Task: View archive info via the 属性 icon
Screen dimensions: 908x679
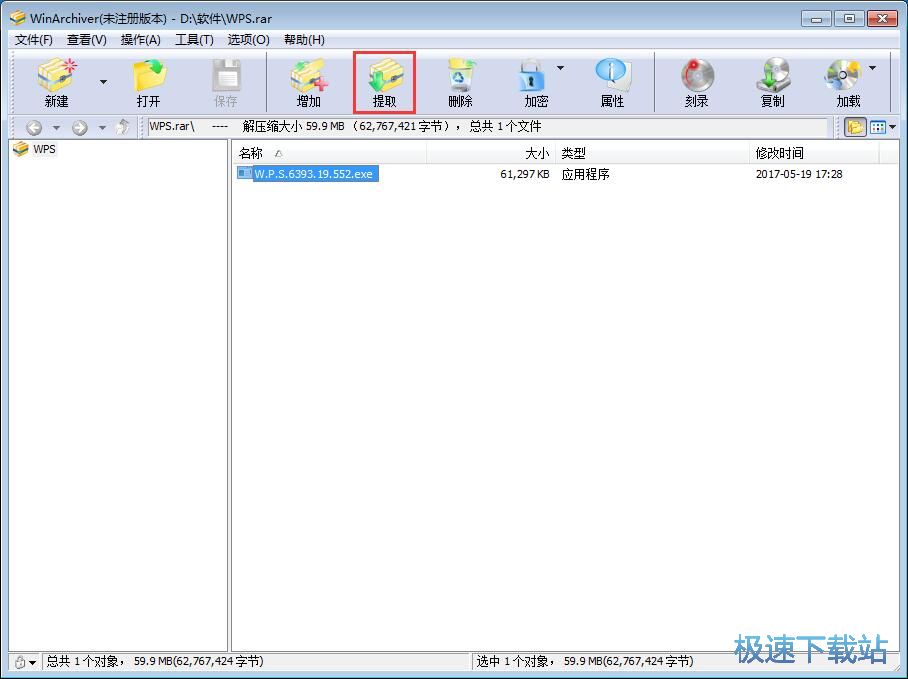Action: coord(611,78)
